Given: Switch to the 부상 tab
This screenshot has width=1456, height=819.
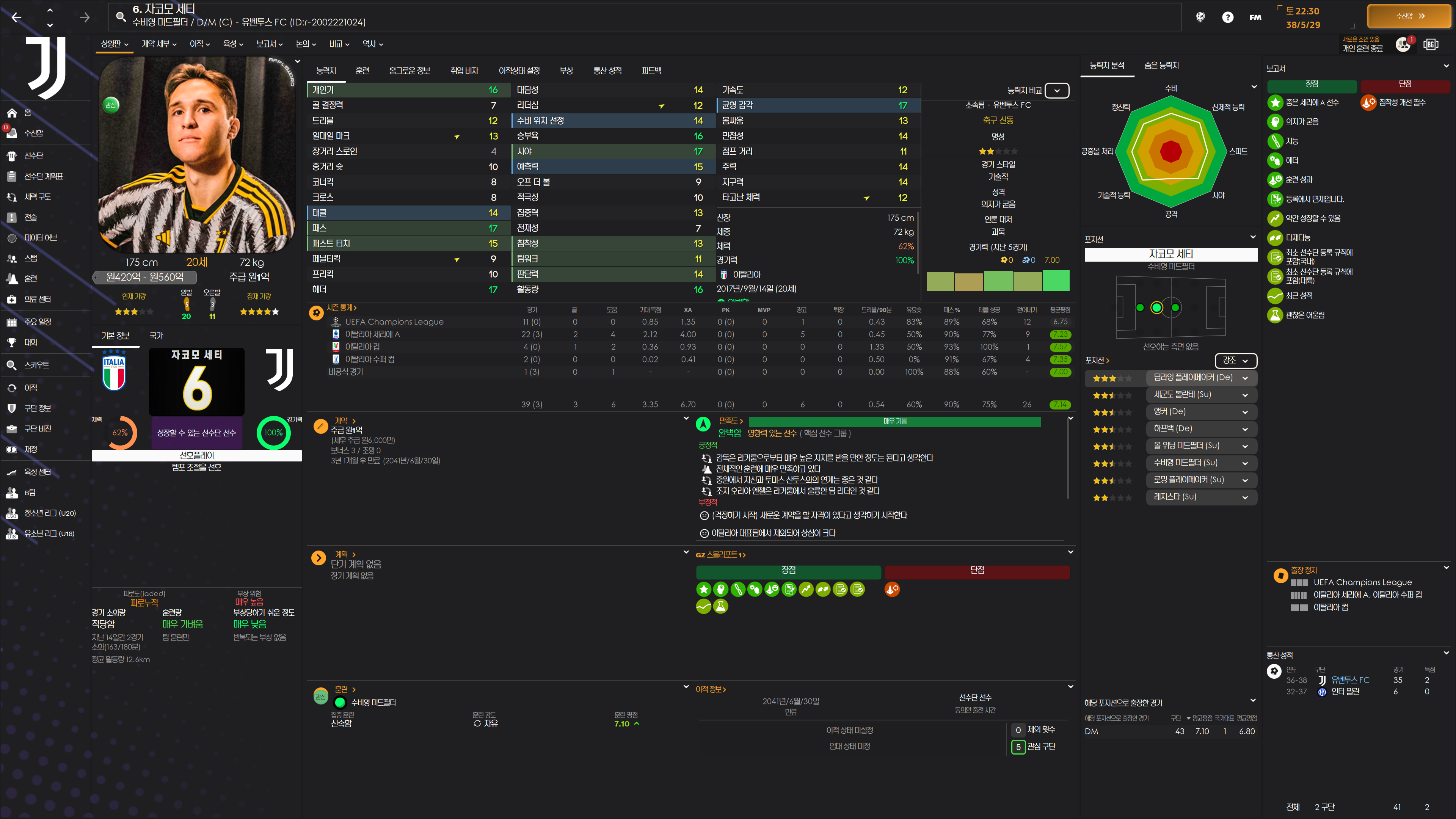Looking at the screenshot, I should click(566, 71).
